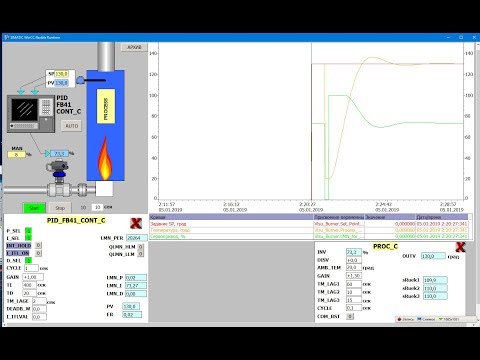Click the INV value field in PROC_C
The height and width of the screenshot is (360, 480).
tap(354, 252)
